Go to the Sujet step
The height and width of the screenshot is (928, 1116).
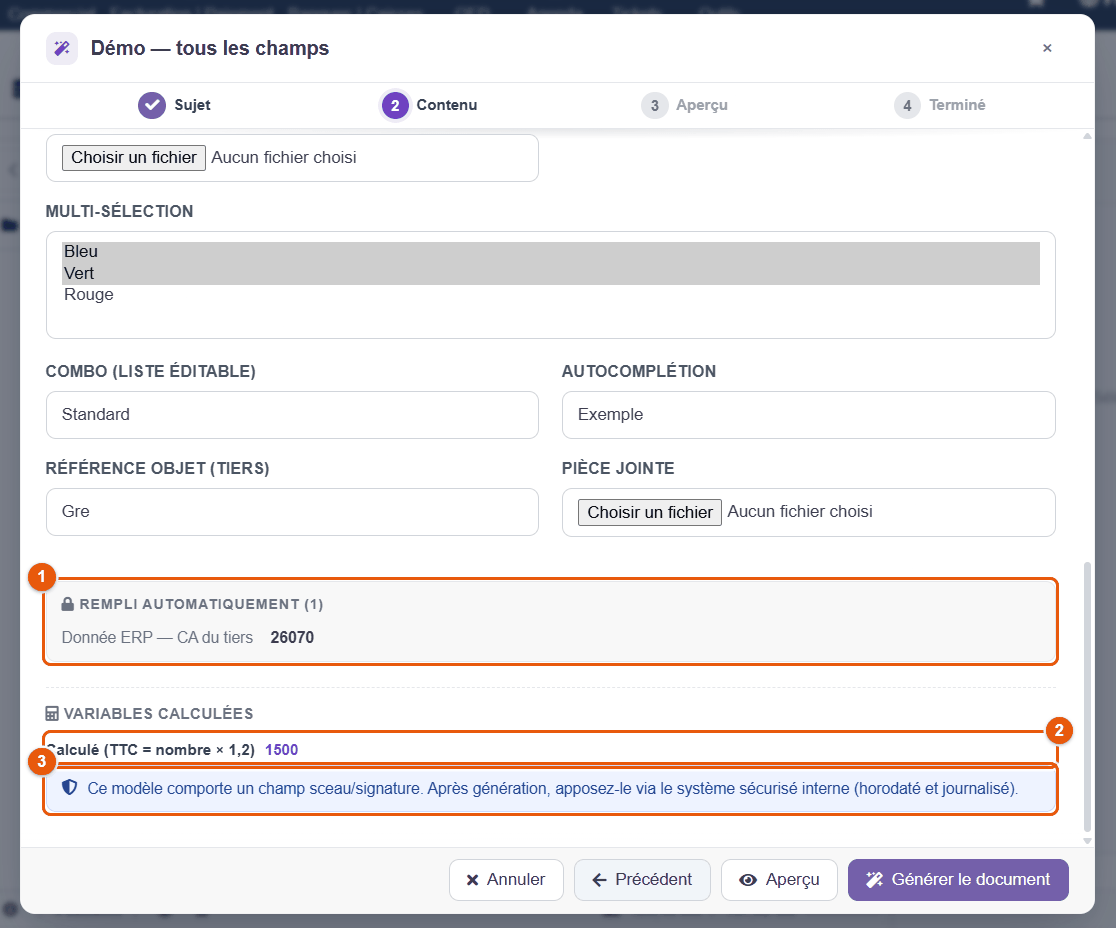174,105
